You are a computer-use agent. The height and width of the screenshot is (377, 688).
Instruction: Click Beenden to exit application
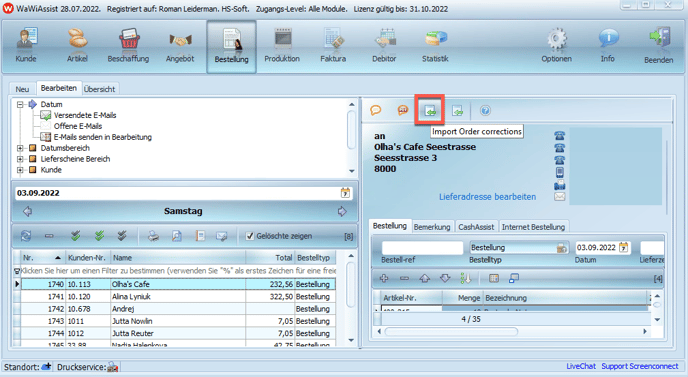click(x=659, y=46)
